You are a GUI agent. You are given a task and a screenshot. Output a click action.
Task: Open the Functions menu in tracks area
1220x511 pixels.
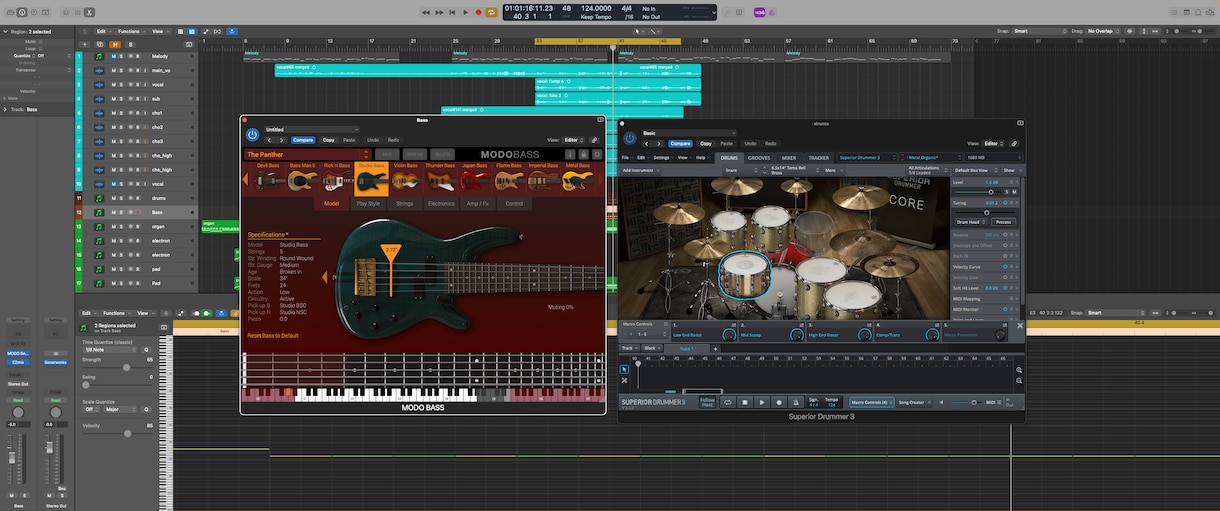click(131, 31)
